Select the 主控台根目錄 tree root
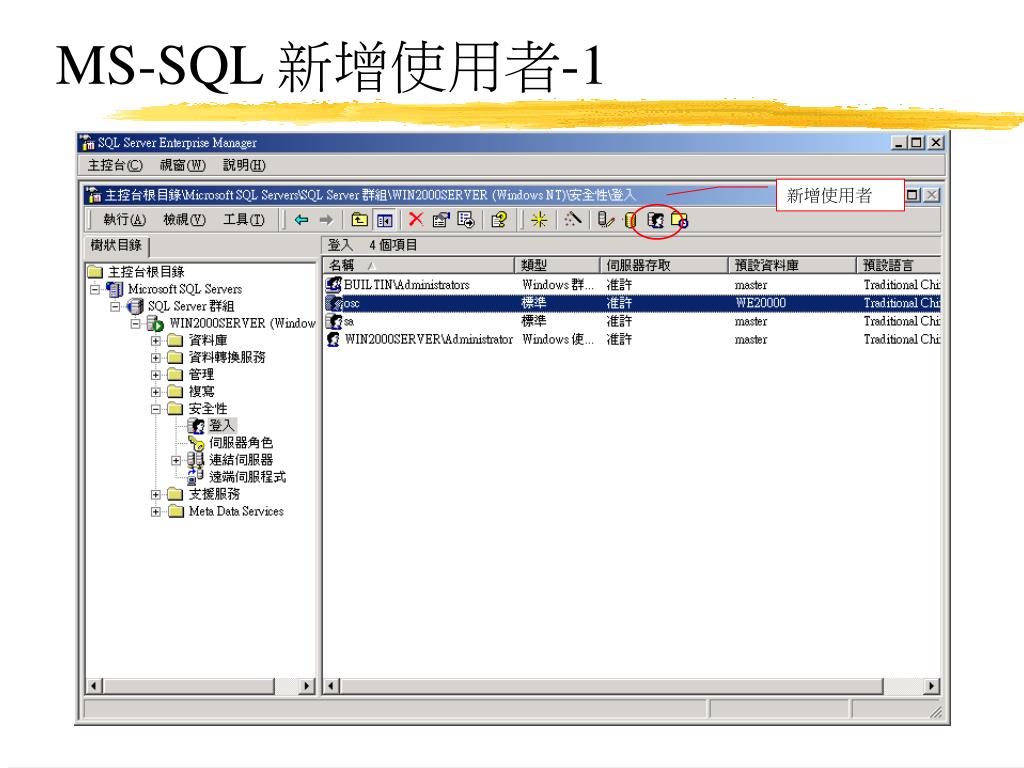This screenshot has height=768, width=1024. [146, 272]
